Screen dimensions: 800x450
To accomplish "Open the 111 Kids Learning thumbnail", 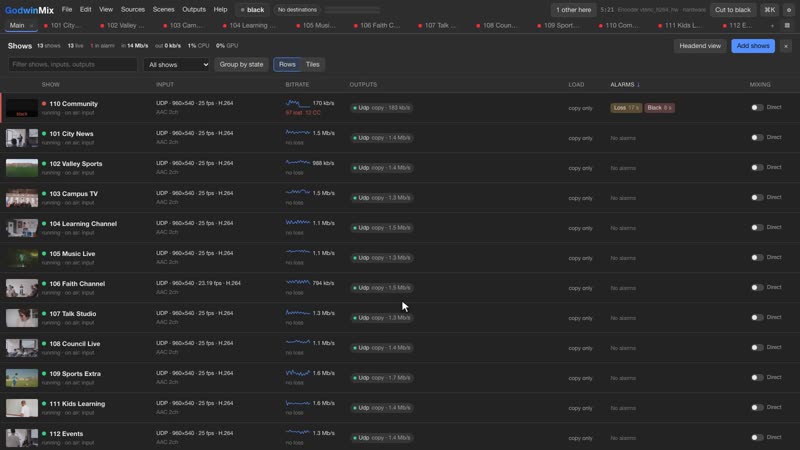I will tap(22, 408).
